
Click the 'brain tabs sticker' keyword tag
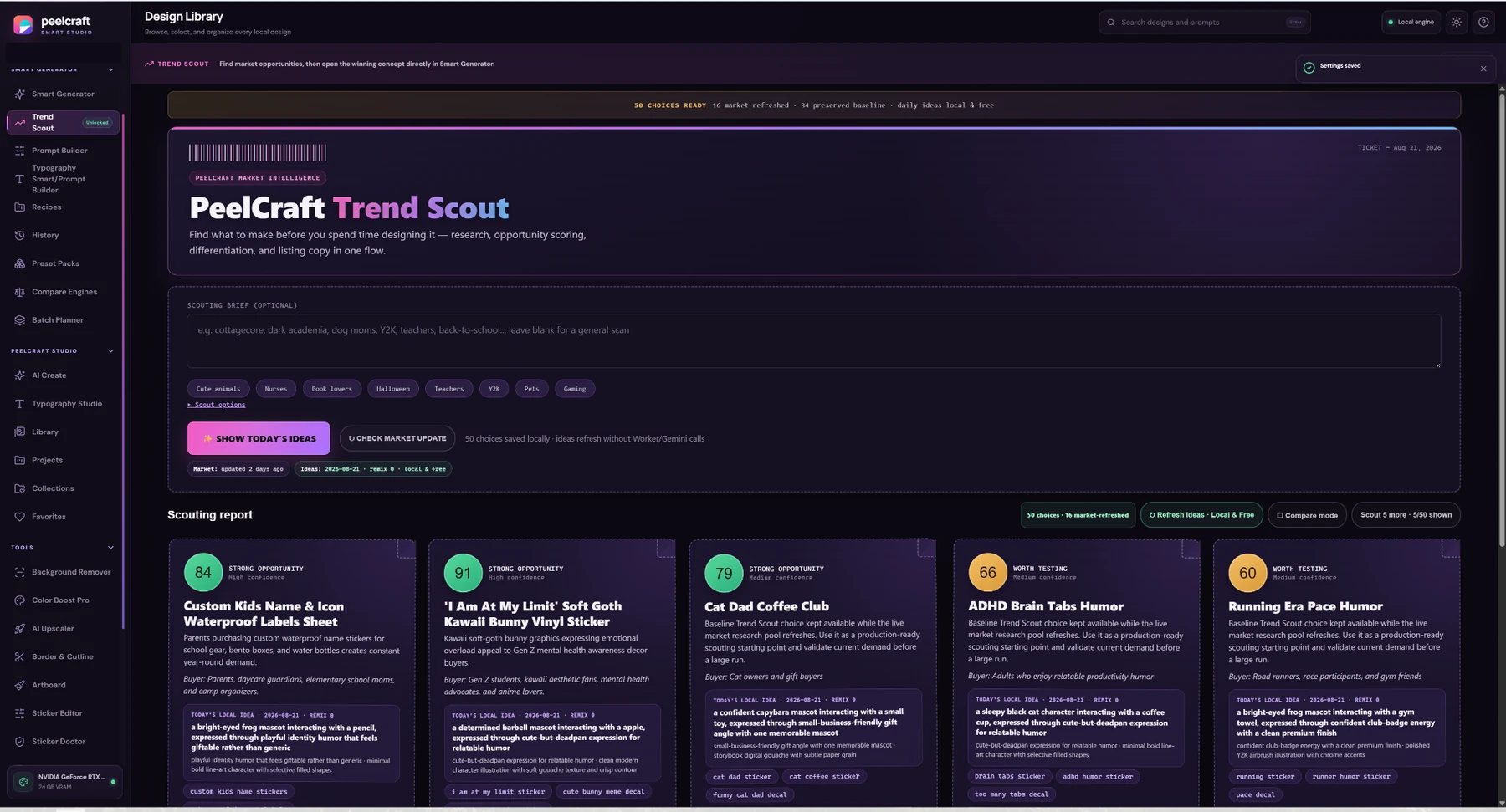1010,777
